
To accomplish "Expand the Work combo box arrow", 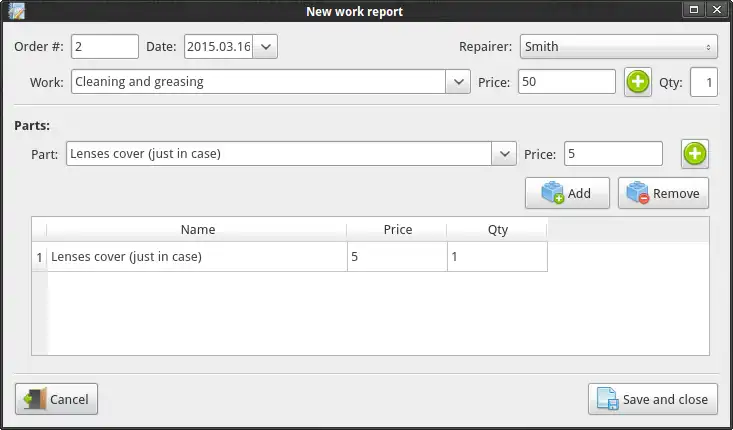I will point(458,82).
